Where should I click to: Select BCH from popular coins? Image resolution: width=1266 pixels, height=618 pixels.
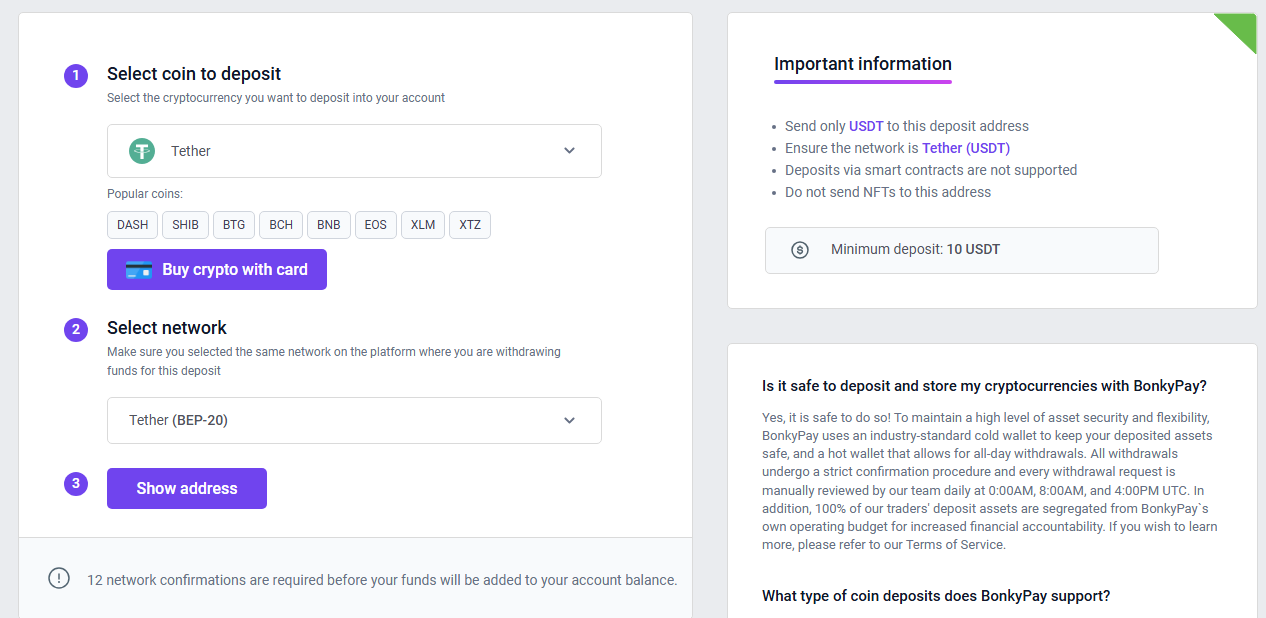click(x=281, y=225)
